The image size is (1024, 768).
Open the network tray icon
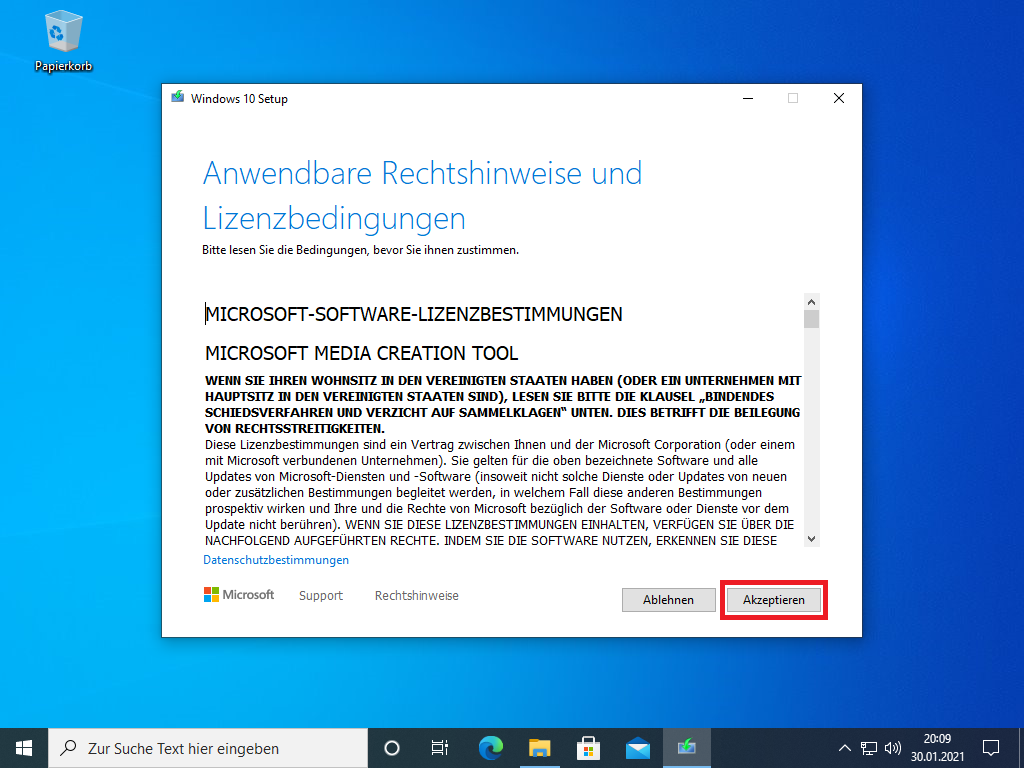[x=869, y=748]
